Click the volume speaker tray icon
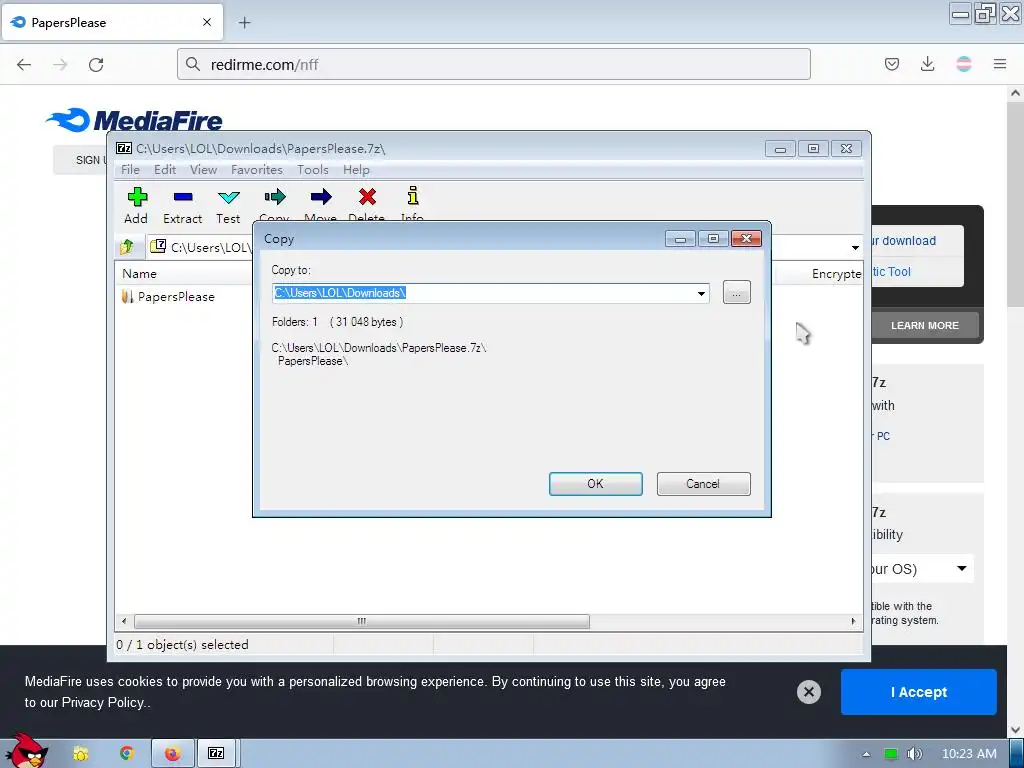Image resolution: width=1024 pixels, height=768 pixels. 914,754
